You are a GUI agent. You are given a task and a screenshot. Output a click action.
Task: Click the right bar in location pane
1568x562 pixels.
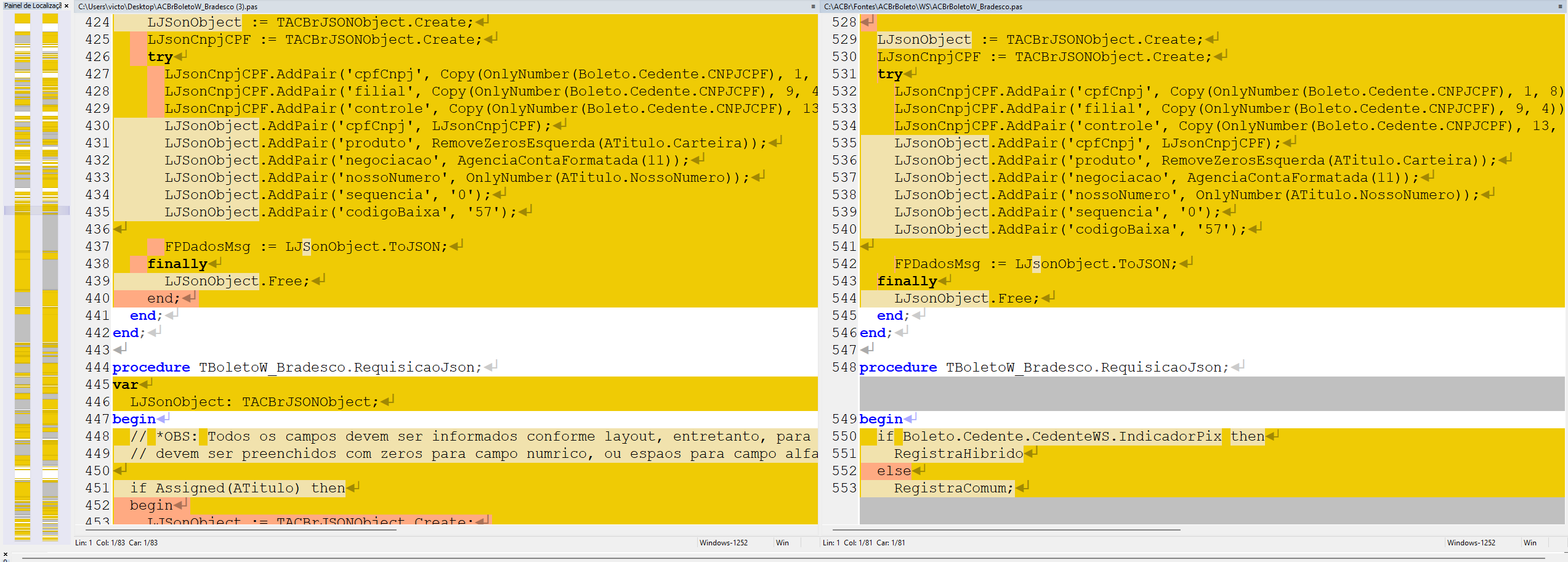click(x=50, y=276)
